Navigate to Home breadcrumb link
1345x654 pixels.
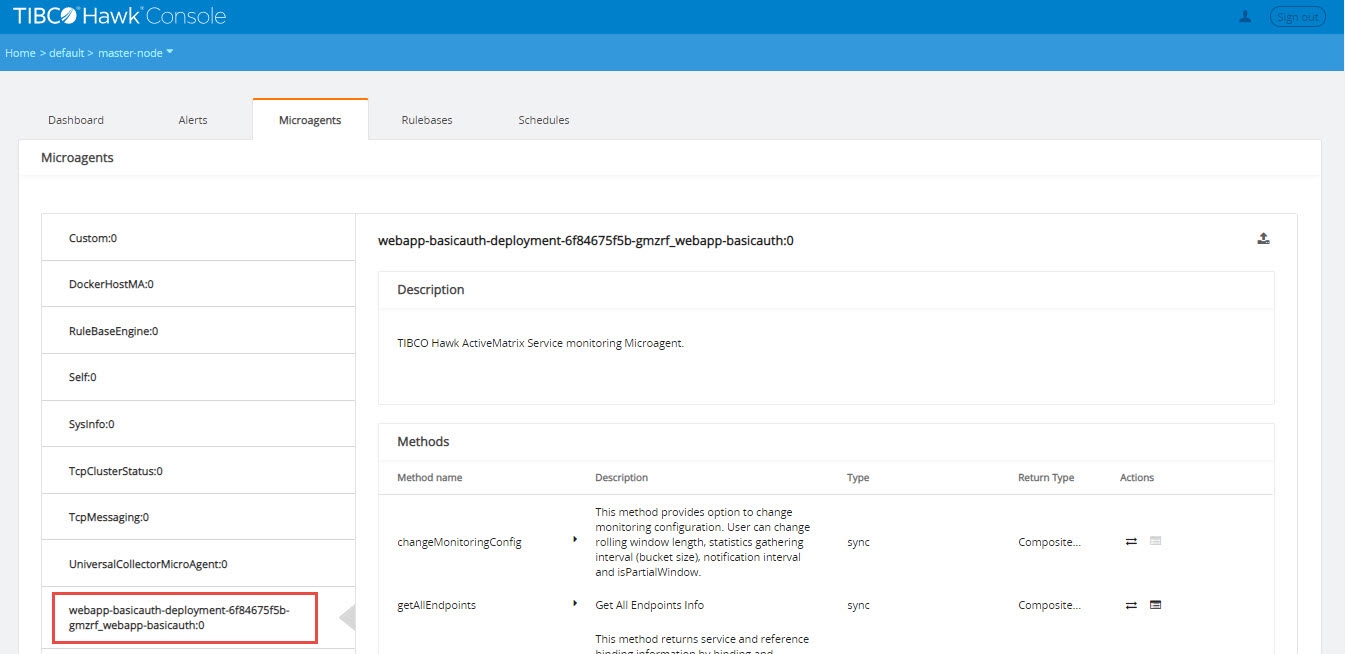point(20,53)
